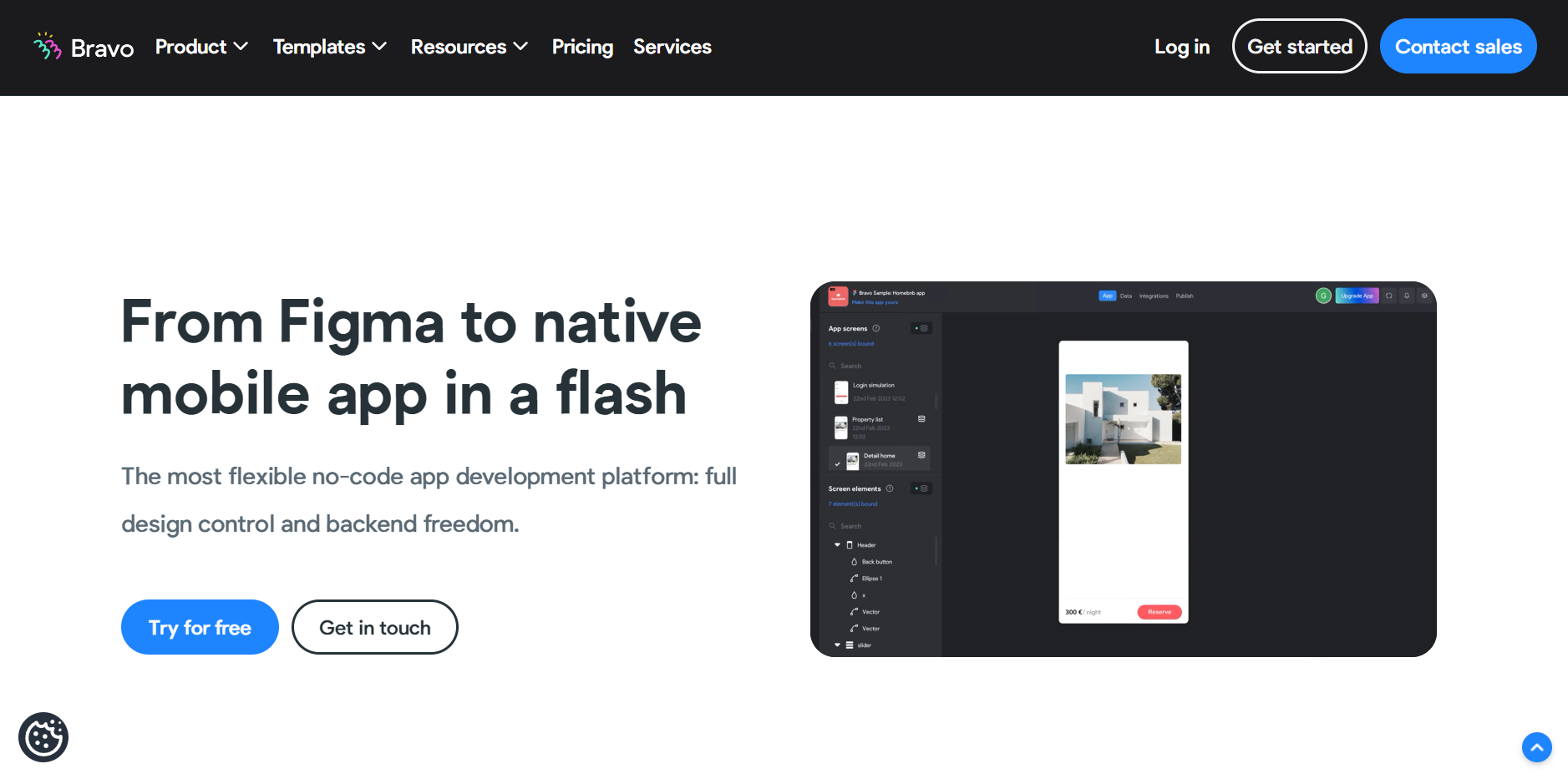Click the Get in touch button
Screen dimensions: 1568x779
pos(374,627)
